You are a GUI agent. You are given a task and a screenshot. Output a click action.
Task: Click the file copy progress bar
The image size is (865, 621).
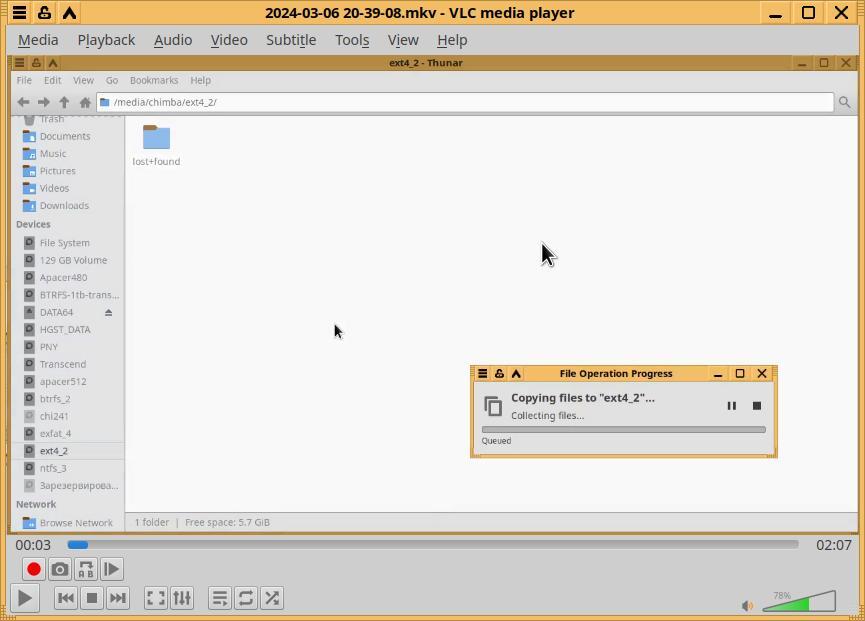point(623,430)
